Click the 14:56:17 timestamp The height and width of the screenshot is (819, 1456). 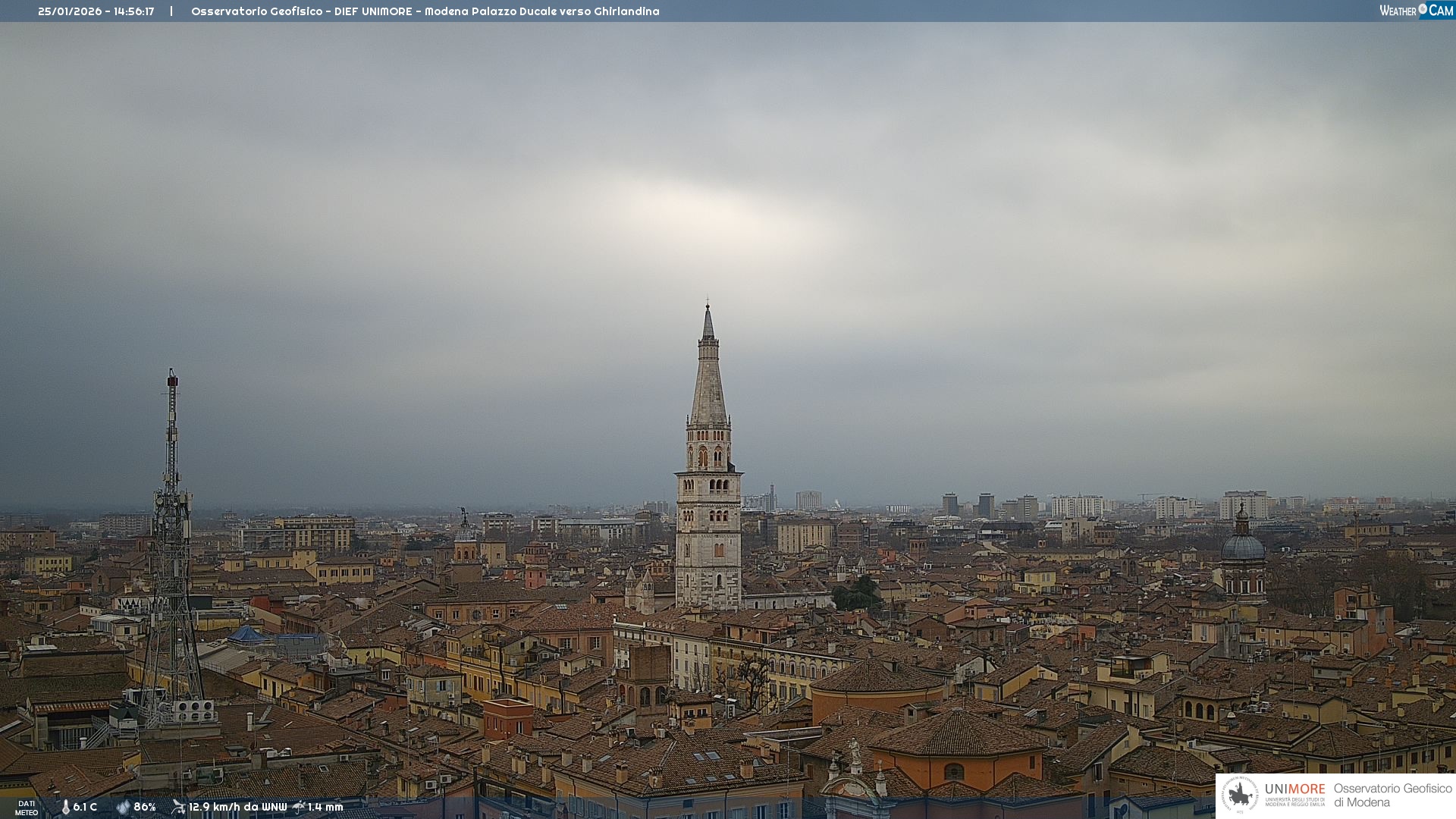click(x=134, y=11)
